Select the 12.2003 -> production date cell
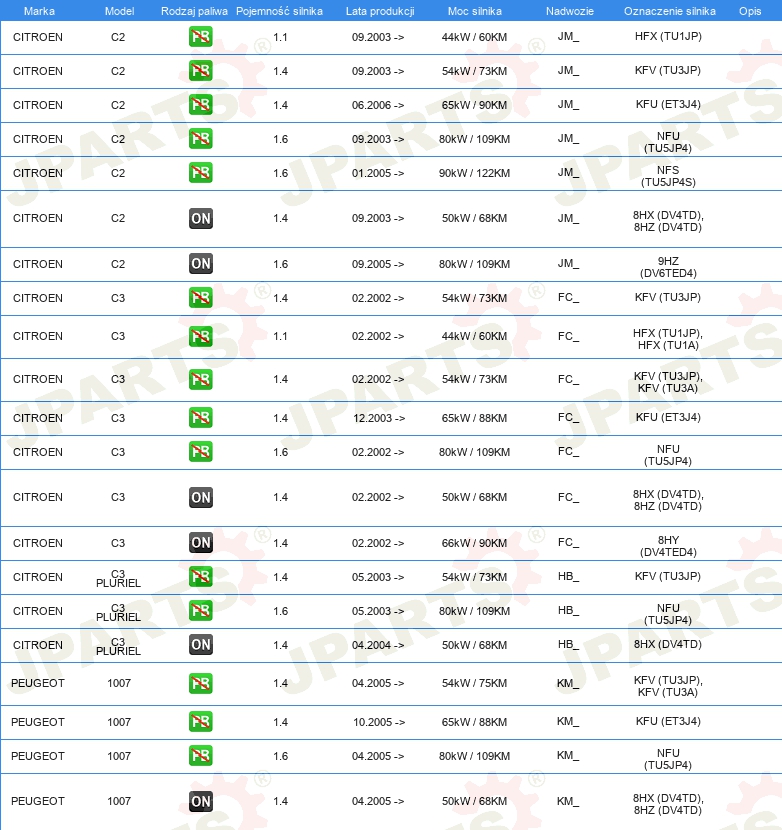This screenshot has width=782, height=830. point(379,418)
